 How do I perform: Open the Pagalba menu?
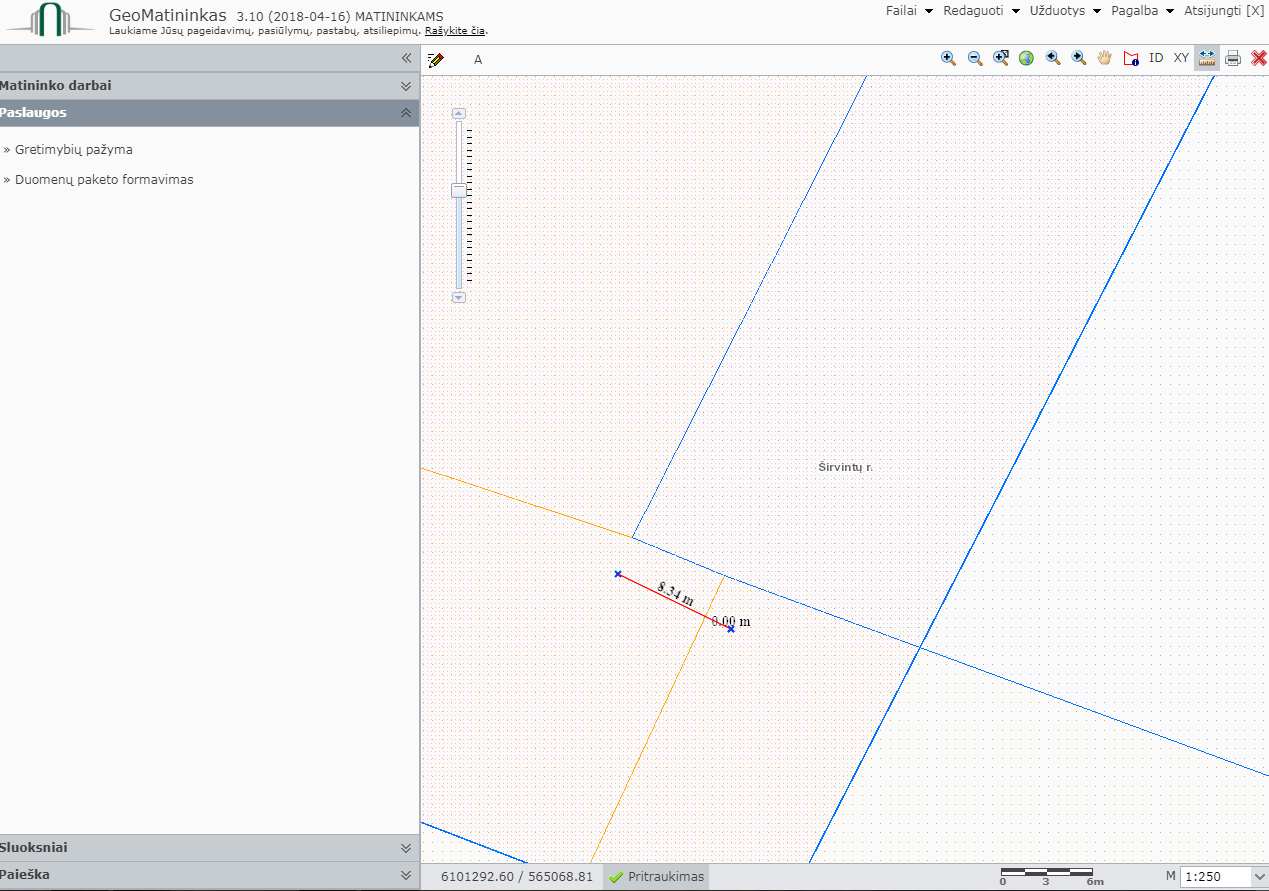pyautogui.click(x=1142, y=10)
